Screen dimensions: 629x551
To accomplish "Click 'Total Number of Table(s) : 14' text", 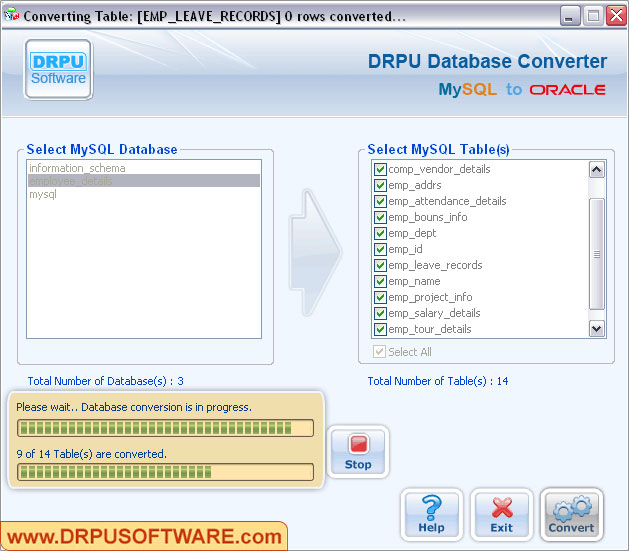I will (438, 381).
